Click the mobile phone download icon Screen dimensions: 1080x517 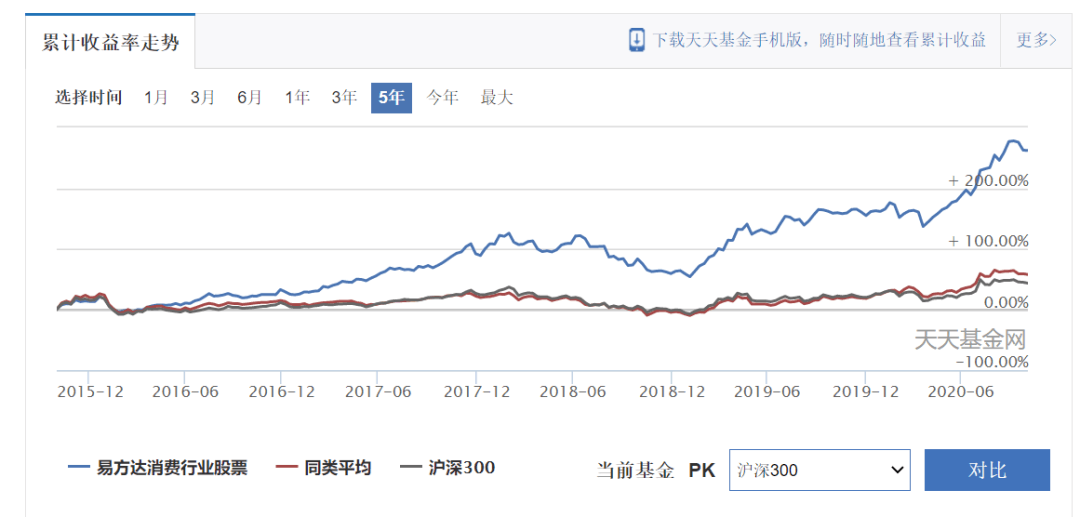coord(636,40)
